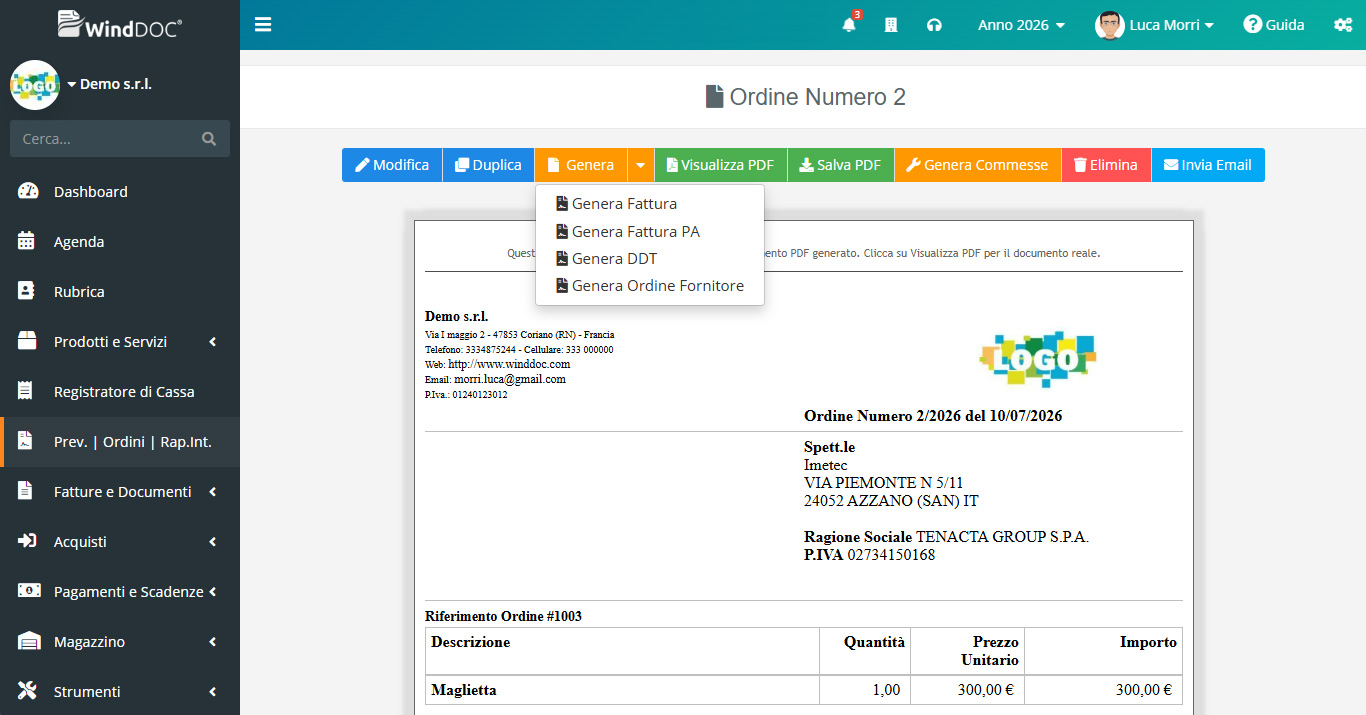
Task: Click the search magnifier icon
Action: coord(209,139)
